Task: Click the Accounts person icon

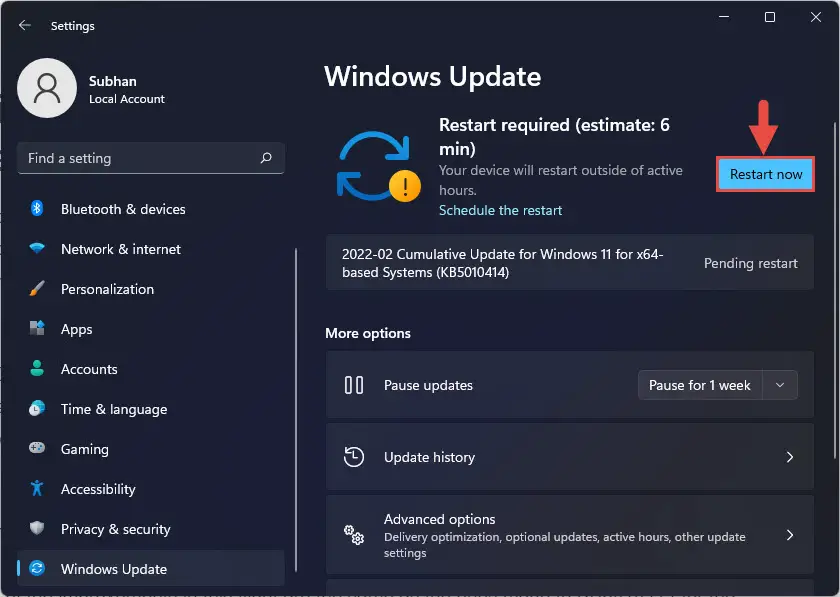Action: tap(37, 369)
